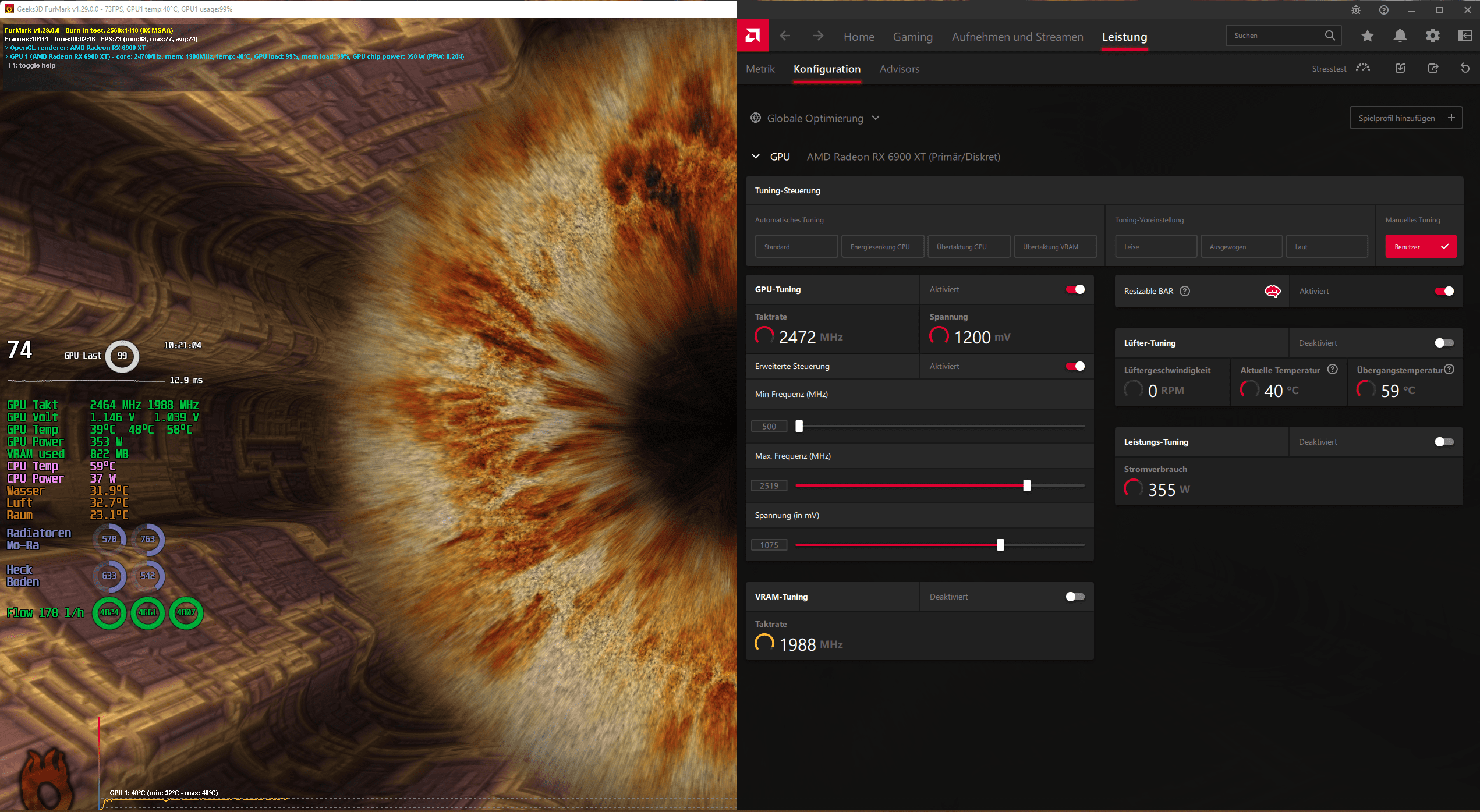Click FurMark 'F1: toggle help' text
Screen dimensions: 1480x812
(x=30, y=65)
